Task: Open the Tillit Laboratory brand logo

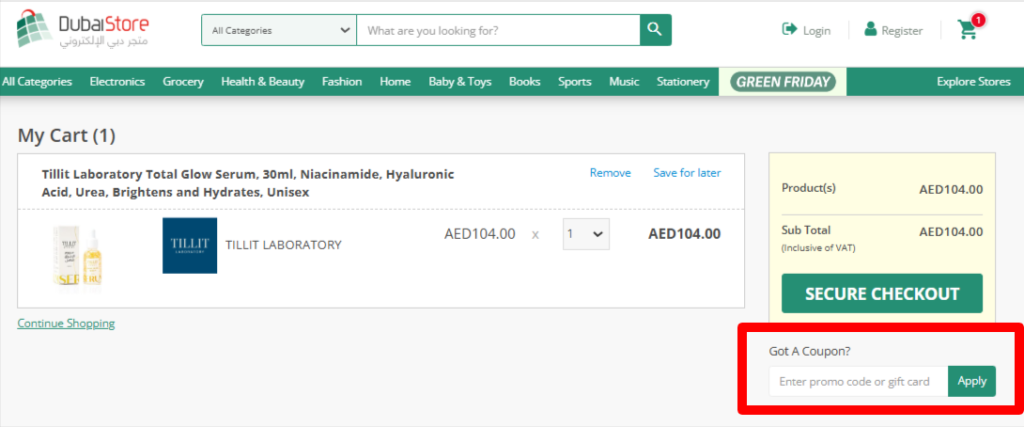Action: click(189, 245)
